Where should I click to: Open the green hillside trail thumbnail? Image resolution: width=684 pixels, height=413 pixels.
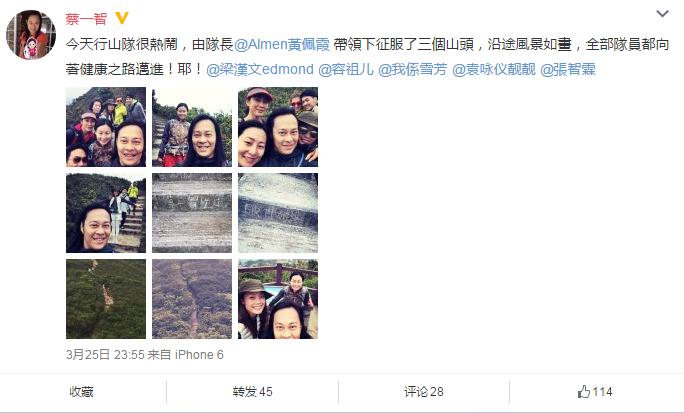pos(106,299)
